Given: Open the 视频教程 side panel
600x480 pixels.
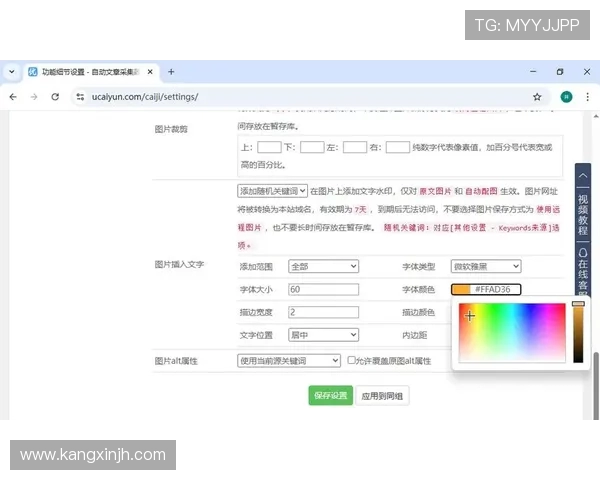Looking at the screenshot, I should click(x=583, y=214).
